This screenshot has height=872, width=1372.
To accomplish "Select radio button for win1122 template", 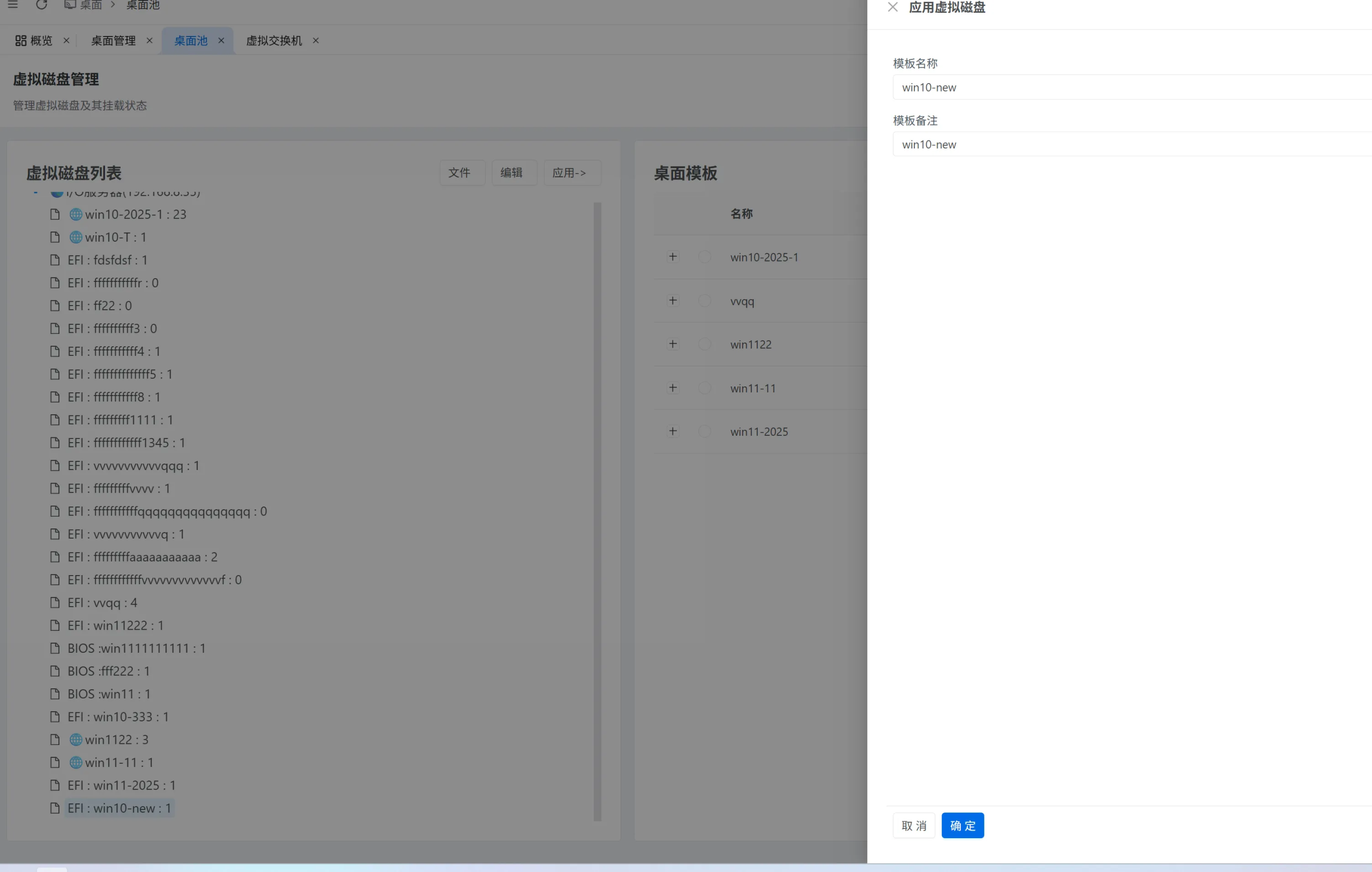I will point(704,344).
